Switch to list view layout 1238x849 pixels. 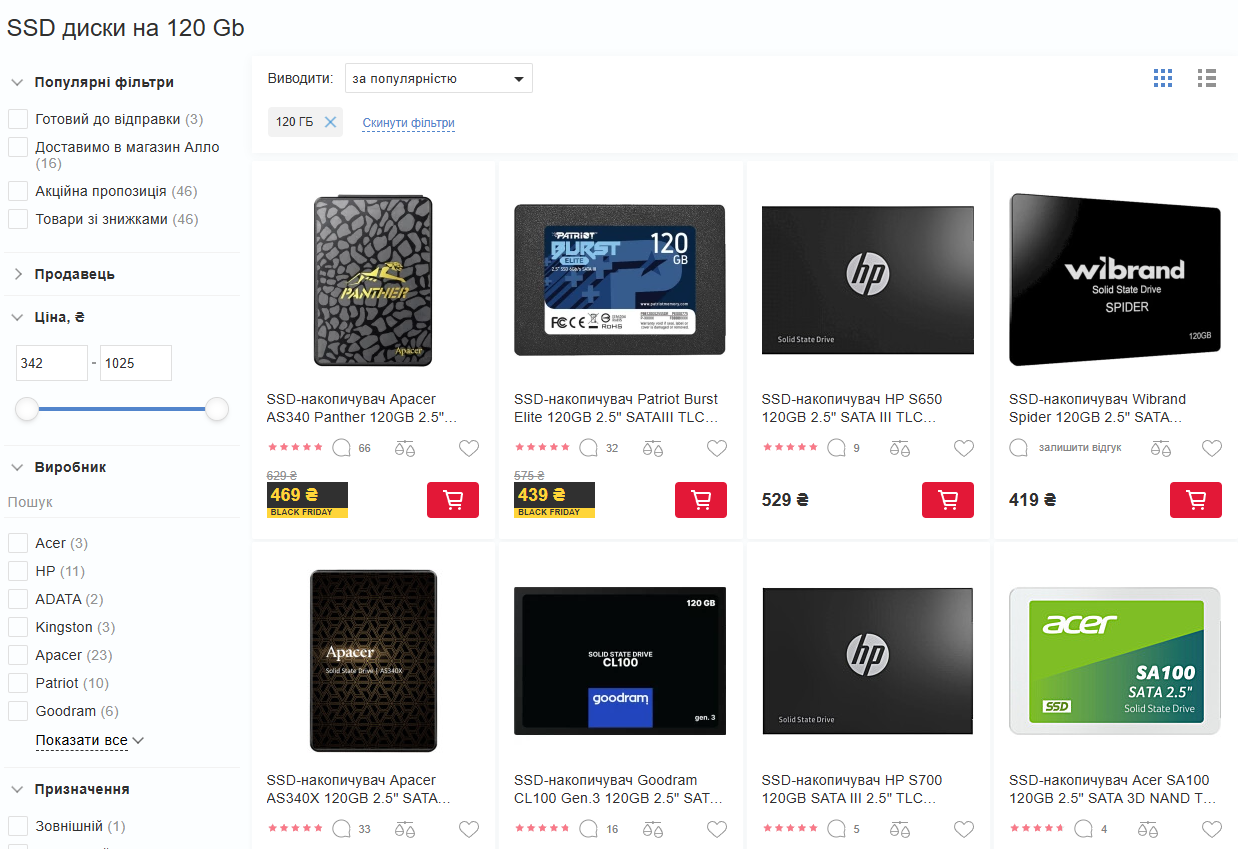pyautogui.click(x=1207, y=78)
